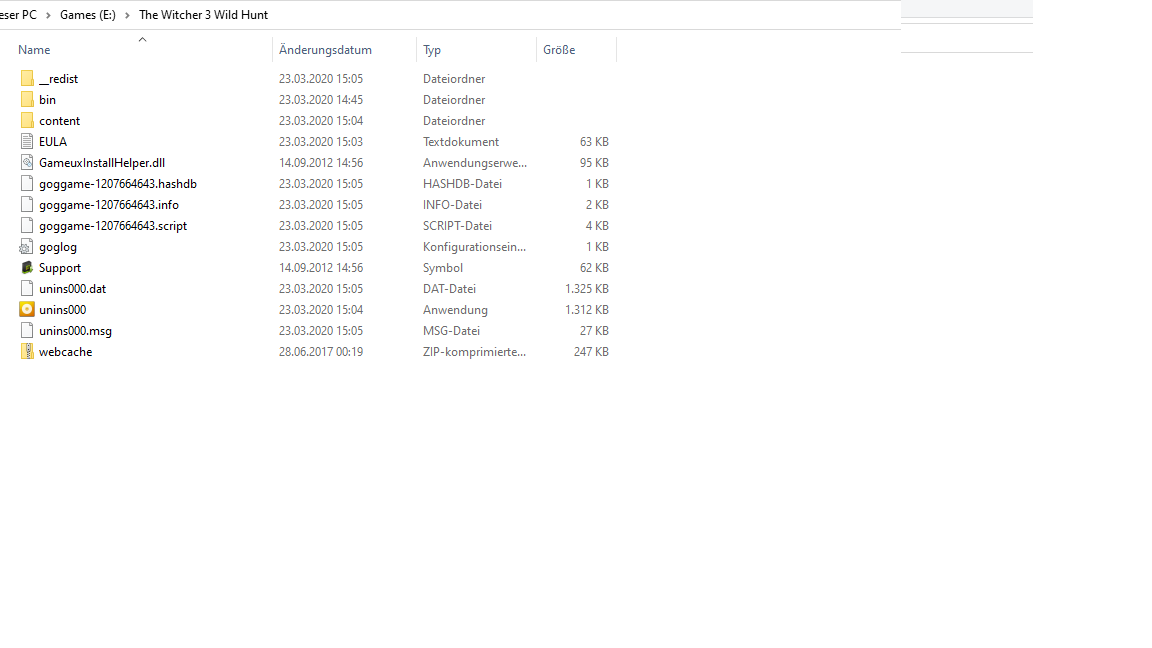Image resolution: width=1152 pixels, height=648 pixels.
Task: Click the 23.03.2020 14:45 date of bin
Action: click(x=321, y=100)
